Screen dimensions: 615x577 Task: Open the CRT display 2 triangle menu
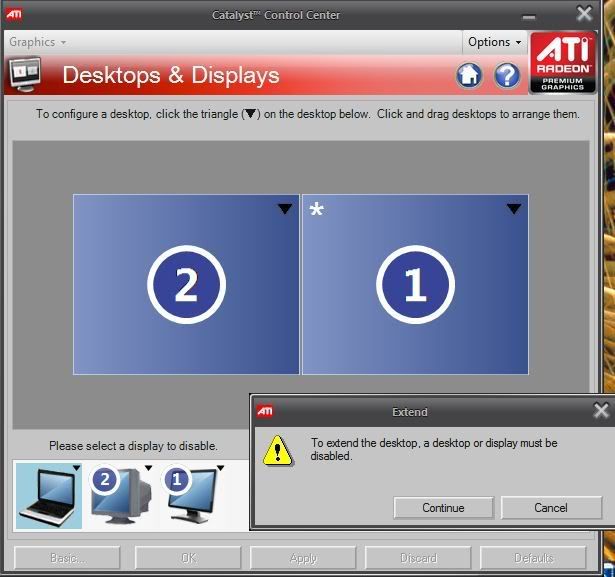click(x=148, y=468)
